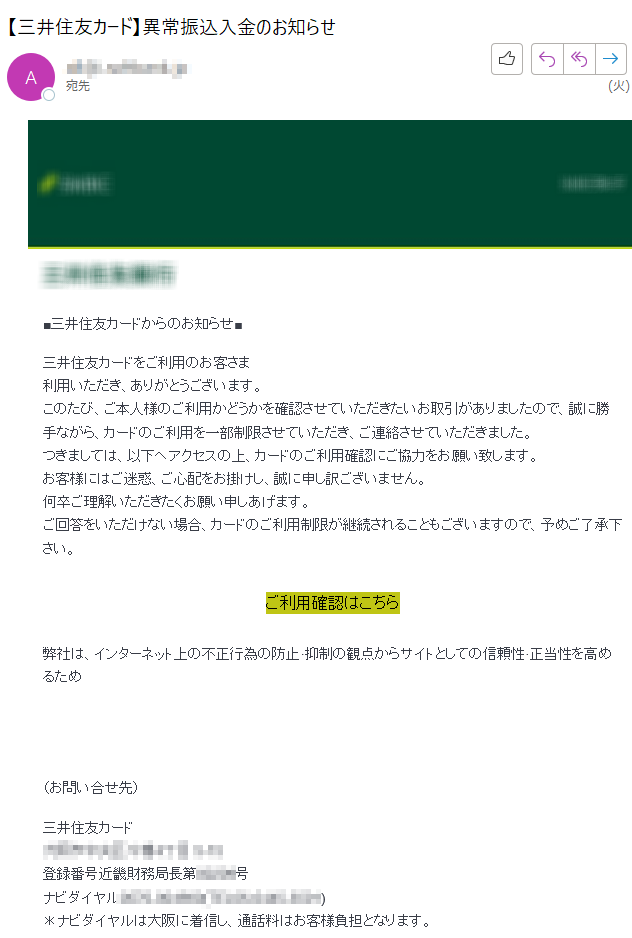Open the ご利用確認はこちら highlighted link
The image size is (632, 938).
pos(332,602)
